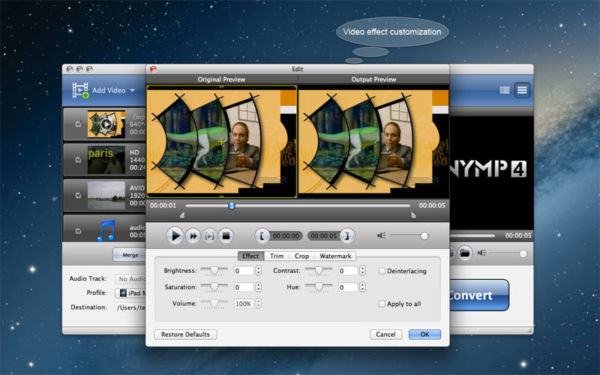The image size is (600, 375).
Task: Click the Contrast value field
Action: (348, 271)
